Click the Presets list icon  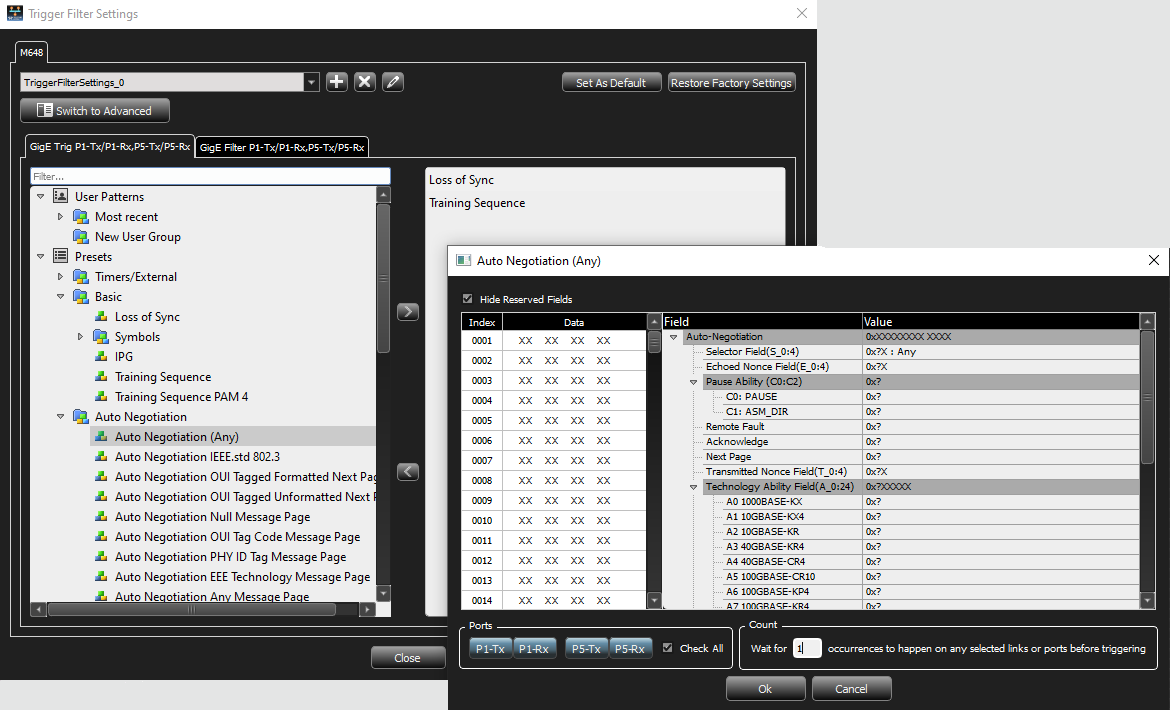click(60, 257)
